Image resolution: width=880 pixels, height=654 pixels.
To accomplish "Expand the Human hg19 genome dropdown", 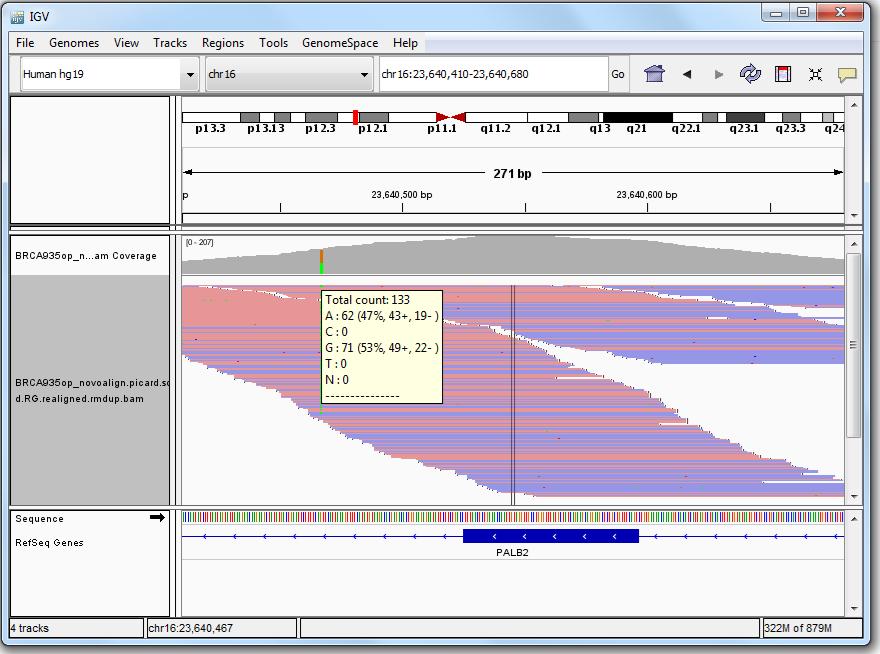I will point(190,74).
